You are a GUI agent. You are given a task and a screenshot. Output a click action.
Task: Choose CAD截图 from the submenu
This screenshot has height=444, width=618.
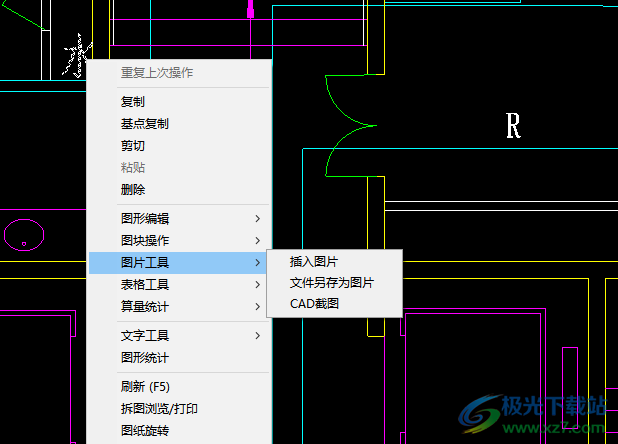tap(335, 304)
